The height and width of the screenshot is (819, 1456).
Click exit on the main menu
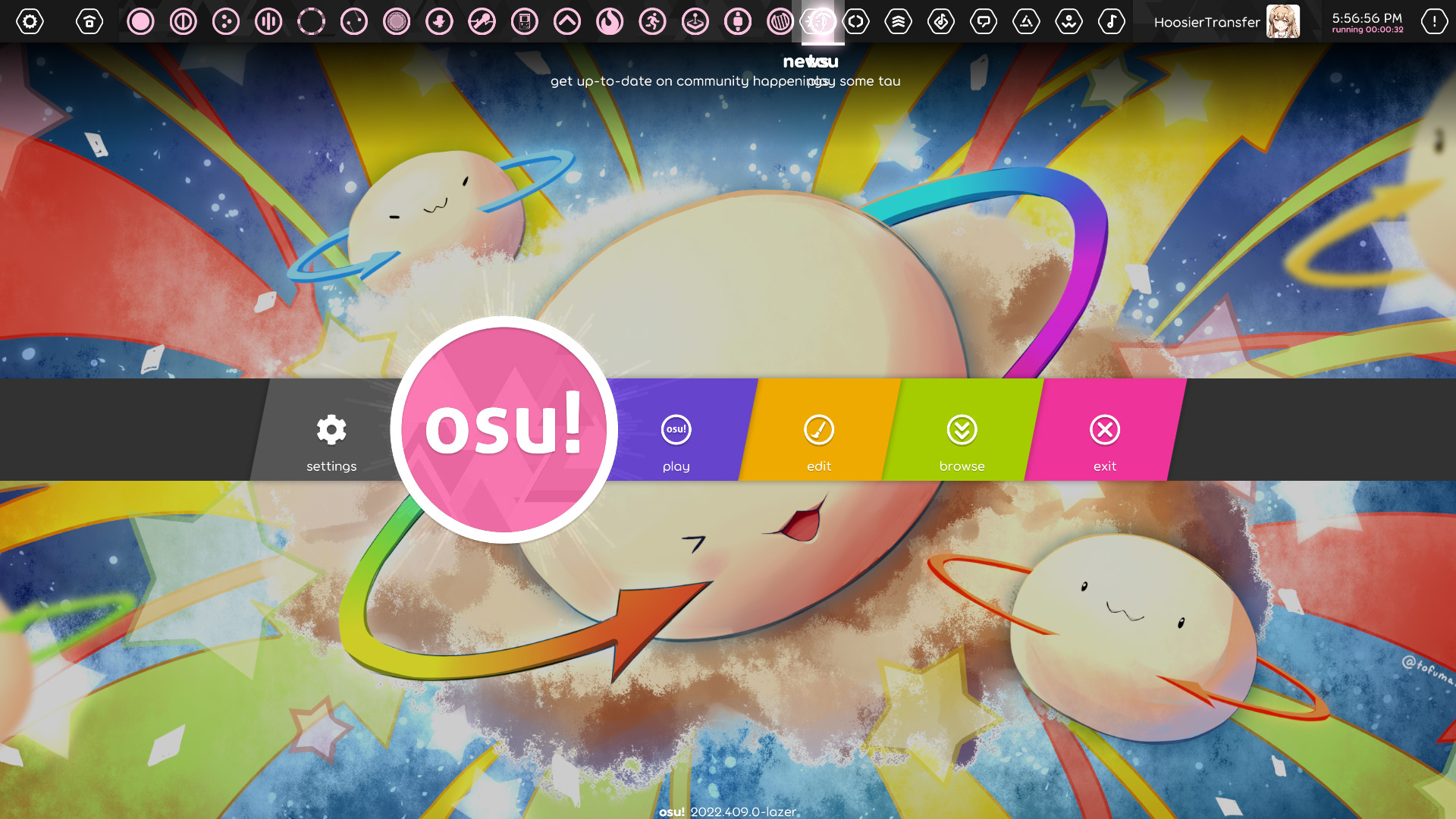pos(1104,440)
